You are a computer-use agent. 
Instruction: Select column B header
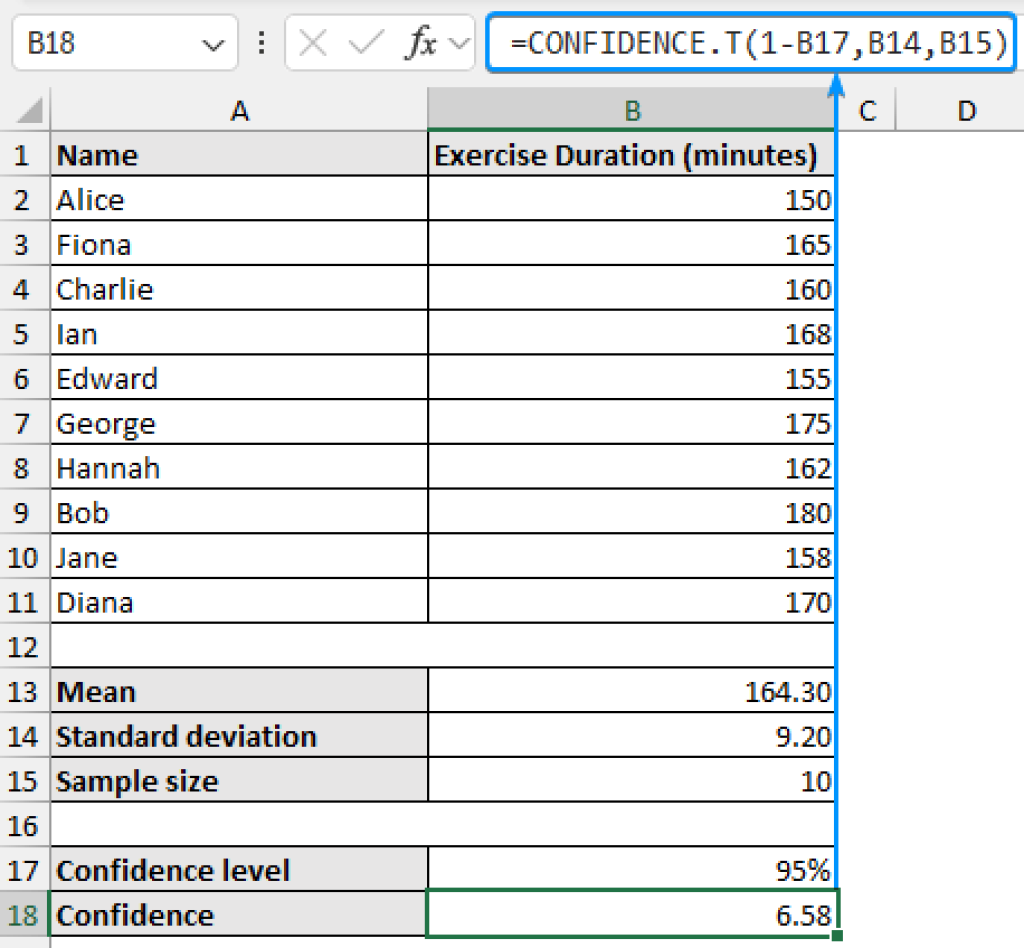[x=632, y=111]
